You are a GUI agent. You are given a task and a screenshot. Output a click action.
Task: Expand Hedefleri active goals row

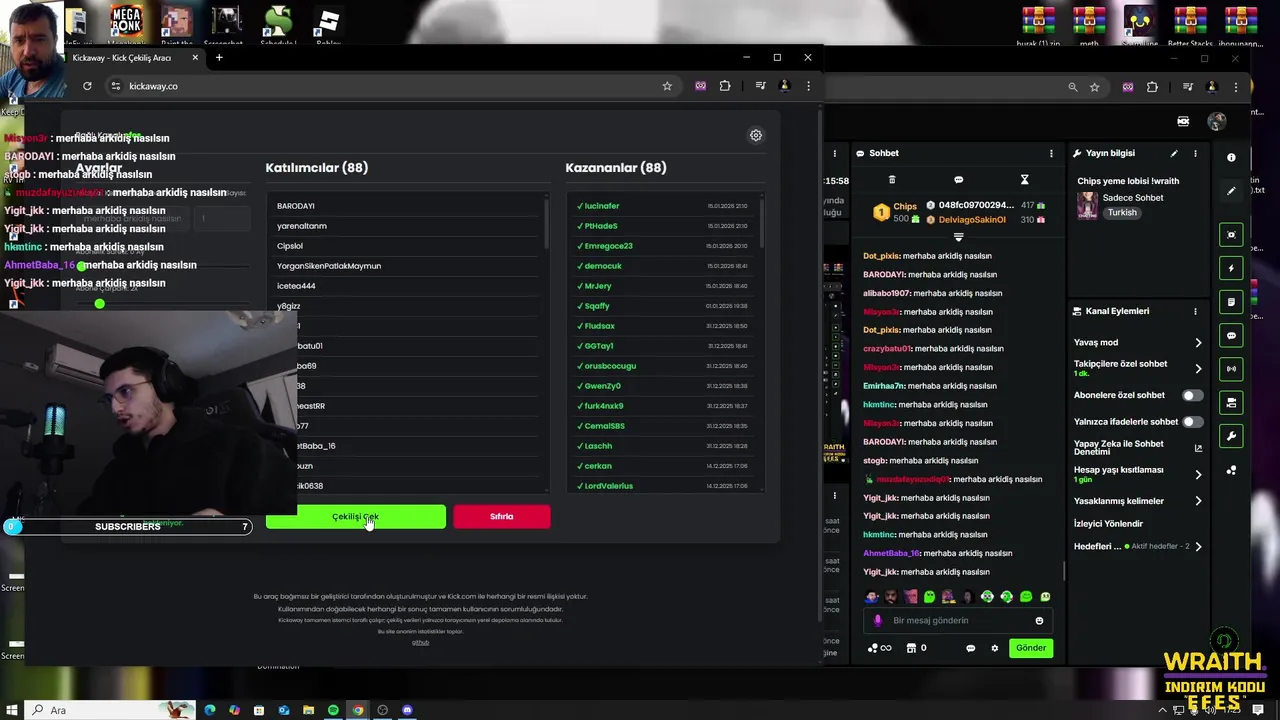pyautogui.click(x=1138, y=546)
